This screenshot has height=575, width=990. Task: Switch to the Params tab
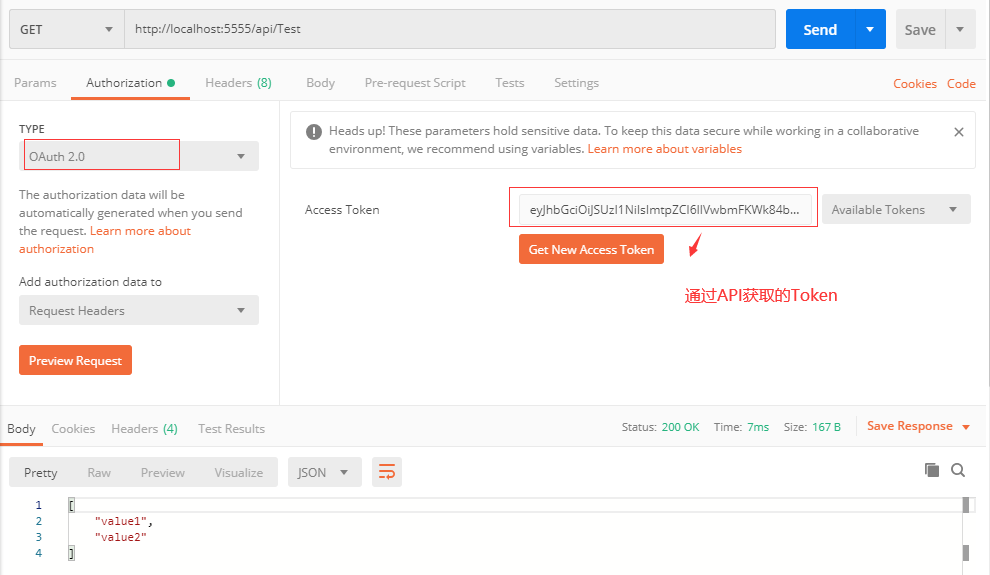35,83
